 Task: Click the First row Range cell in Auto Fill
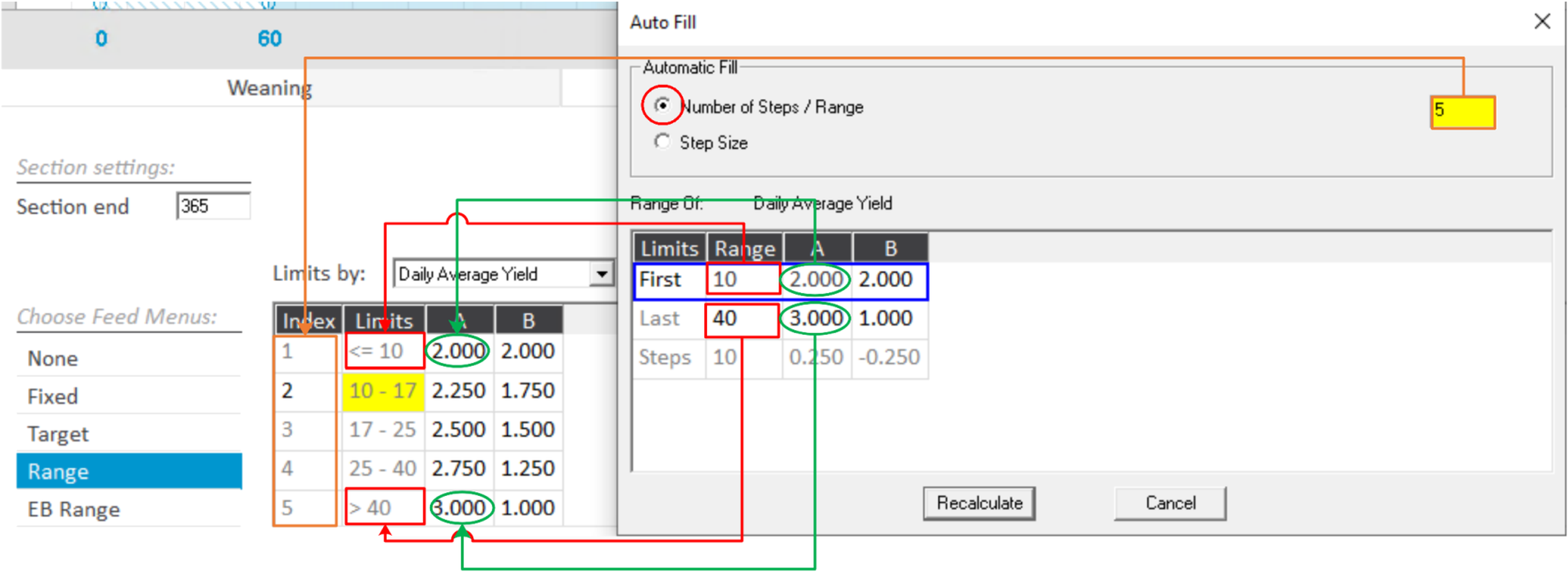pyautogui.click(x=743, y=280)
